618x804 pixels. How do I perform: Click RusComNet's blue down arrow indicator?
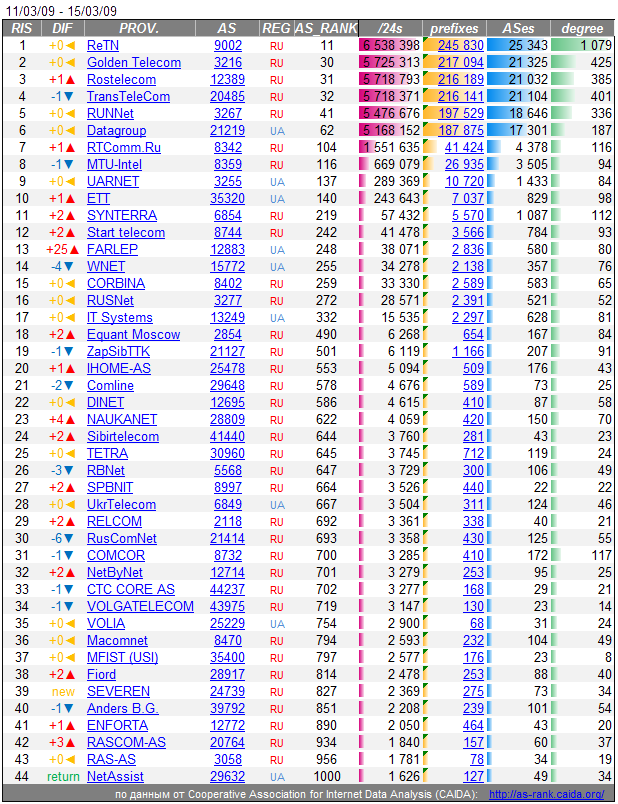68,539
